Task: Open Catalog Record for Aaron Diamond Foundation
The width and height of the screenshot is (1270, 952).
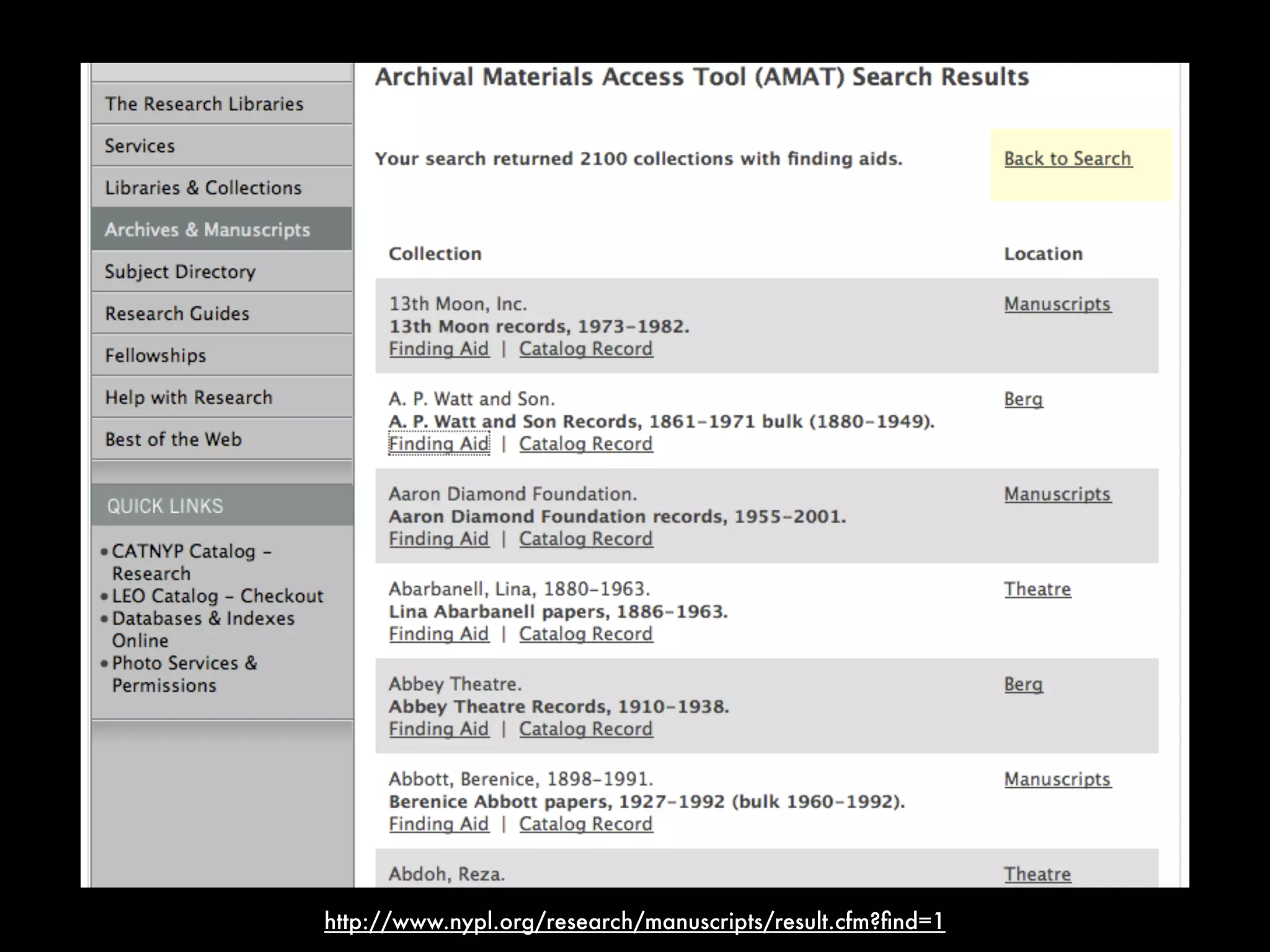Action: [586, 539]
